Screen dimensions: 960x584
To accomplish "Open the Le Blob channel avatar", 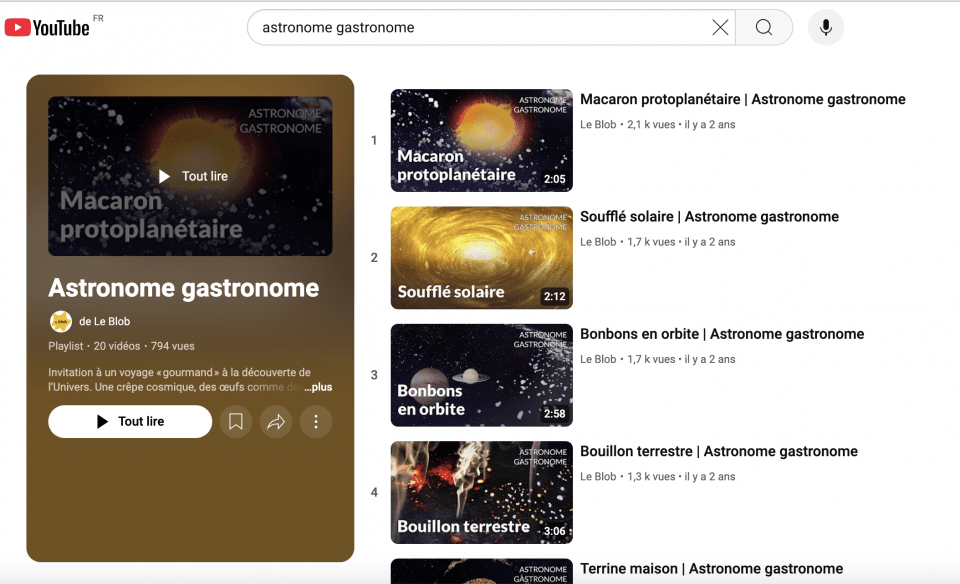I will pos(61,321).
